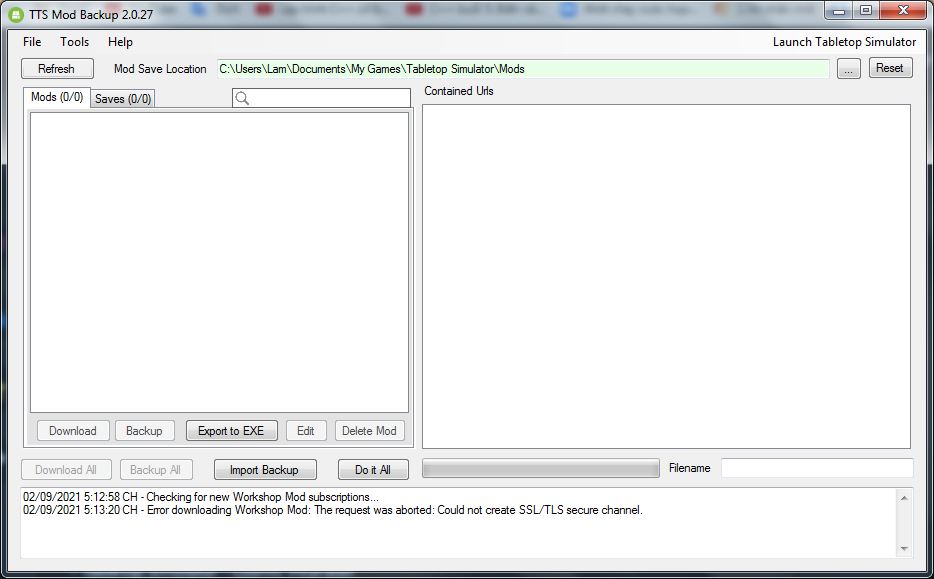The image size is (934, 579).
Task: Click the TTS Mod Backup app icon
Action: (x=16, y=13)
